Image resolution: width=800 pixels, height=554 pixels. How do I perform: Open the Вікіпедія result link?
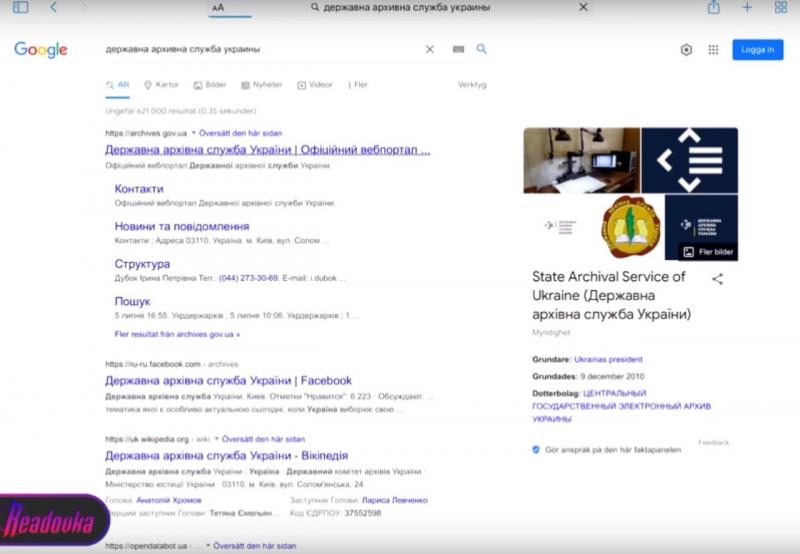[x=226, y=456]
